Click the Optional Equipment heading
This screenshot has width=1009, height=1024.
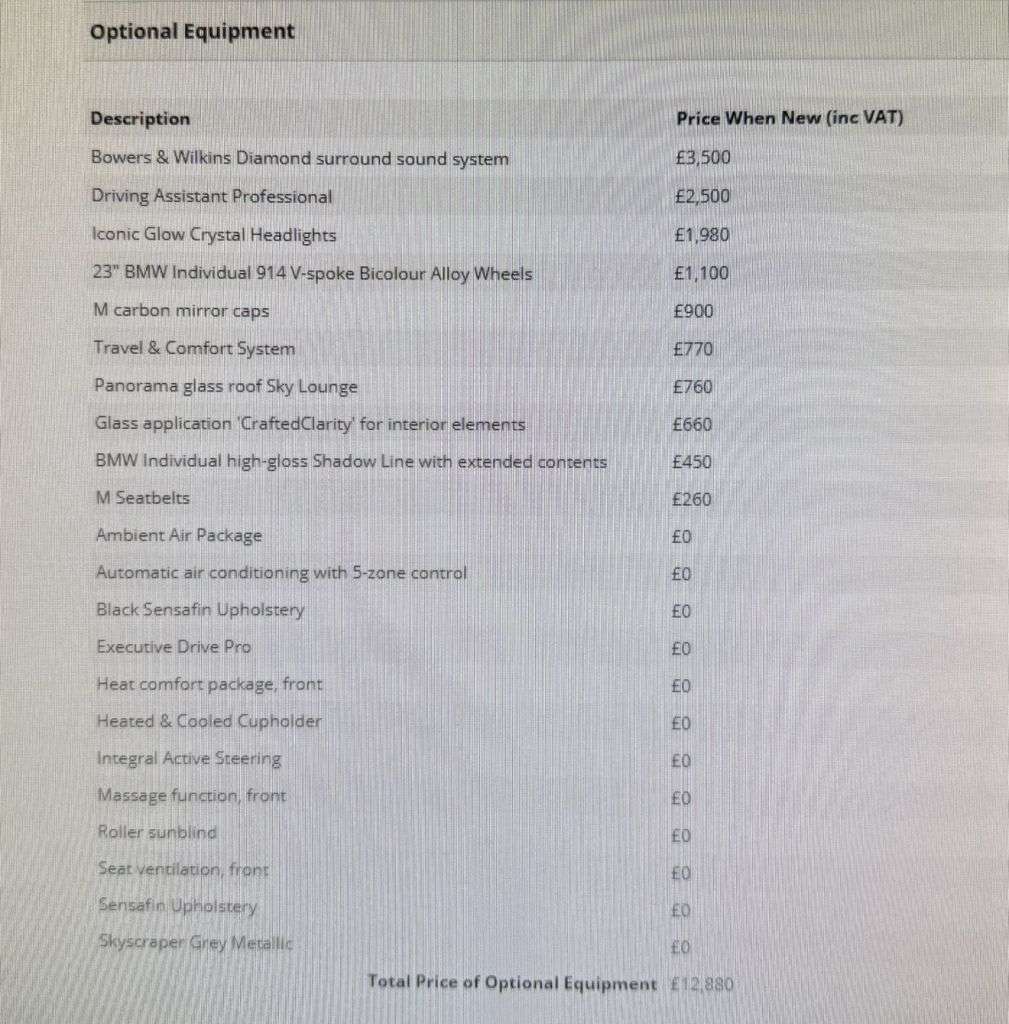192,32
